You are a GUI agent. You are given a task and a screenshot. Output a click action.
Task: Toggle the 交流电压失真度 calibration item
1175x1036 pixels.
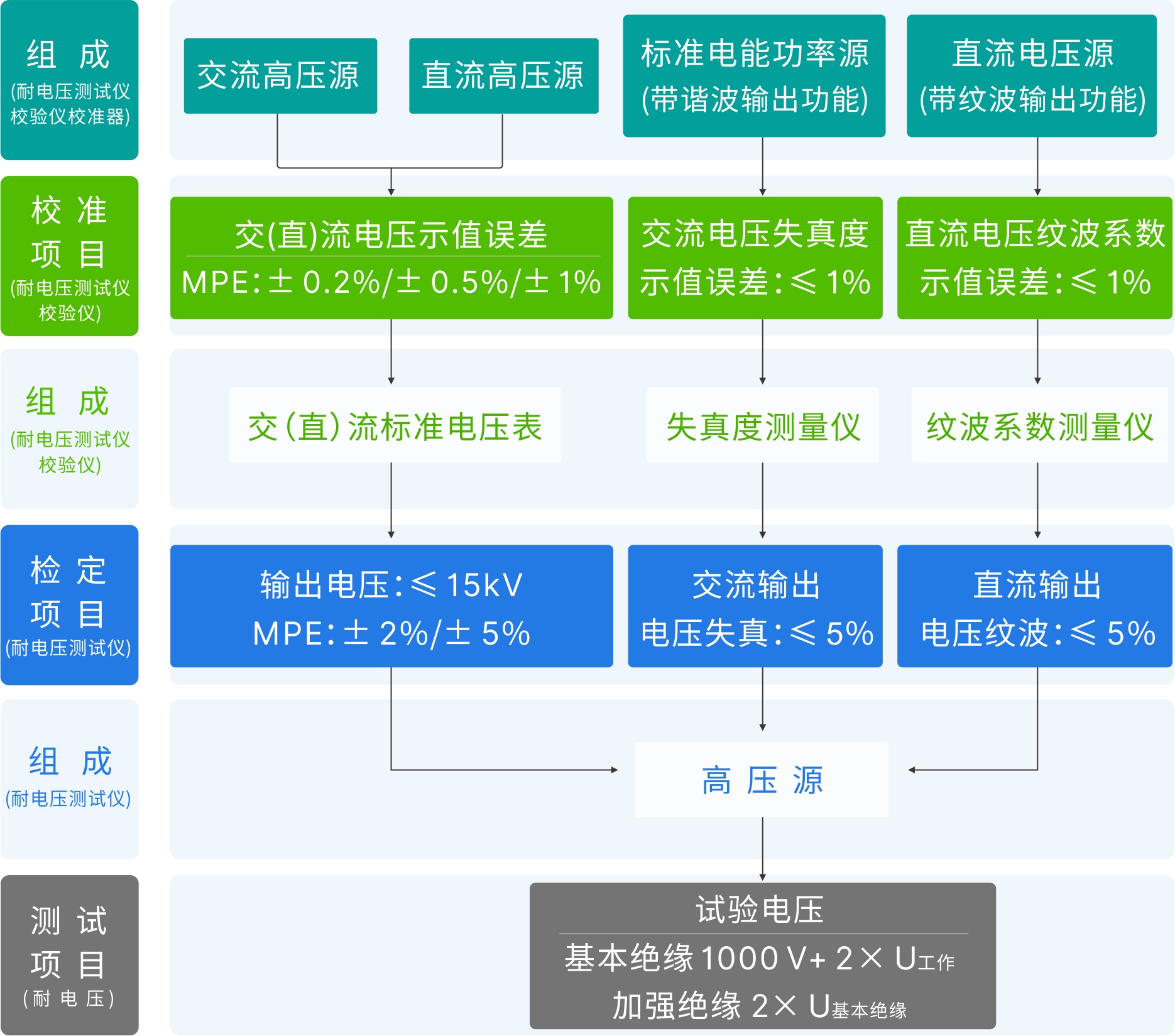coord(754,258)
